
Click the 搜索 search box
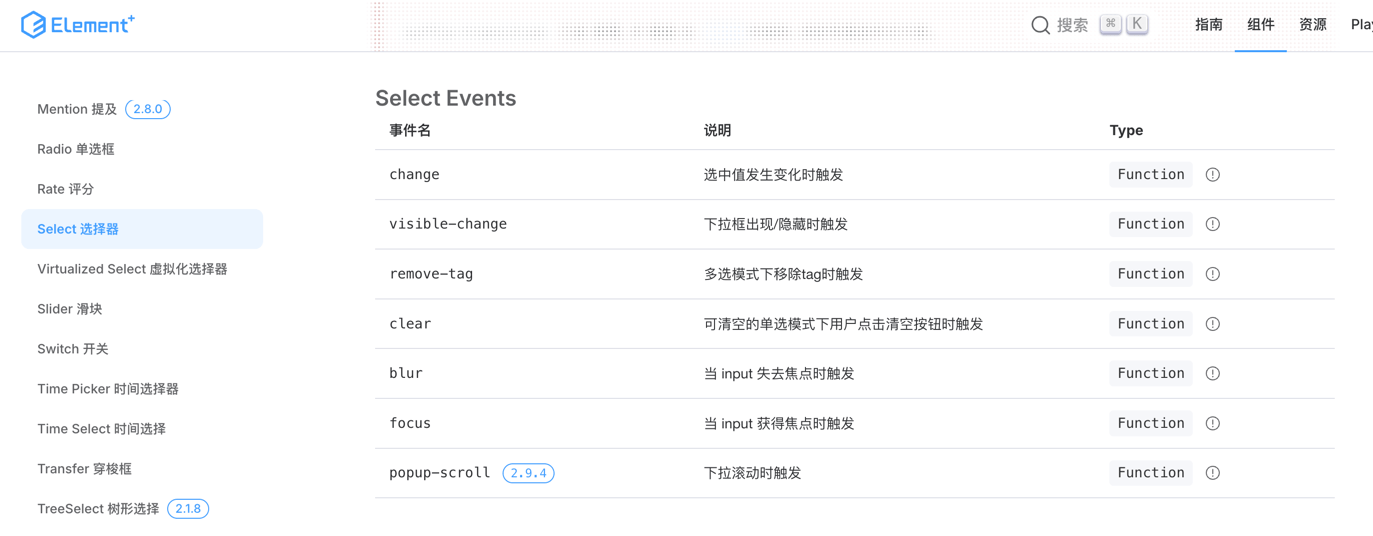pyautogui.click(x=1073, y=25)
